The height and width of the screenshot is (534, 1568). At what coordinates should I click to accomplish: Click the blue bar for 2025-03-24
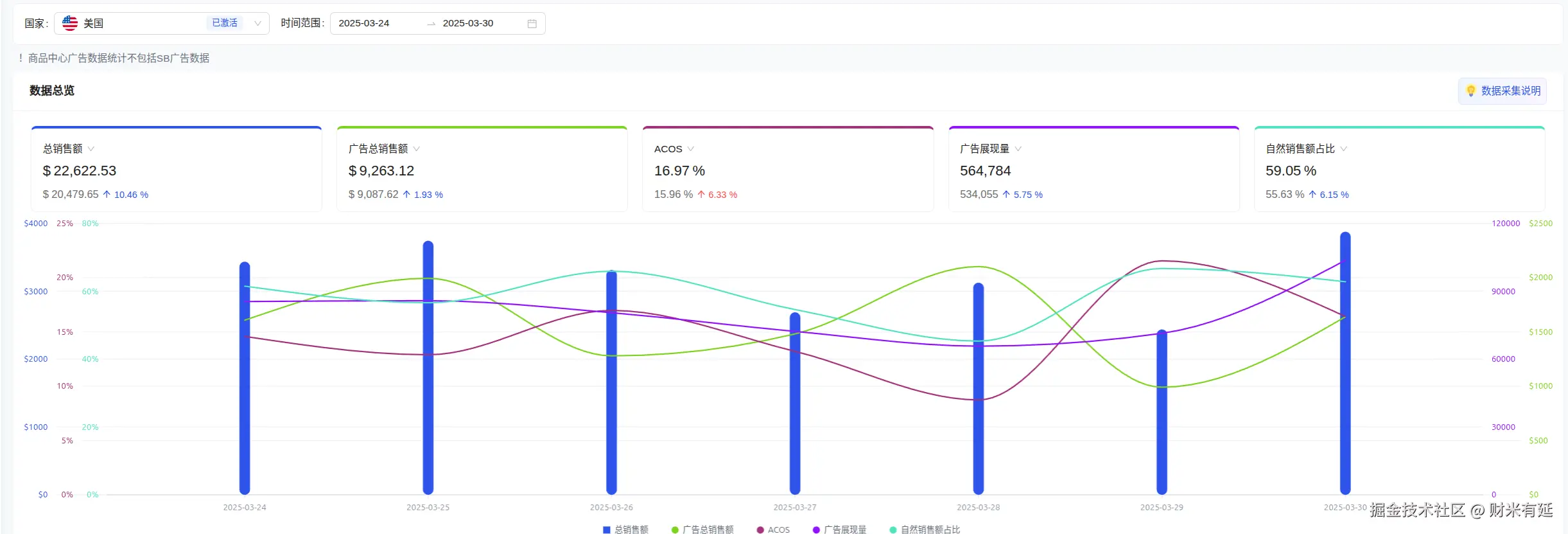[x=245, y=378]
